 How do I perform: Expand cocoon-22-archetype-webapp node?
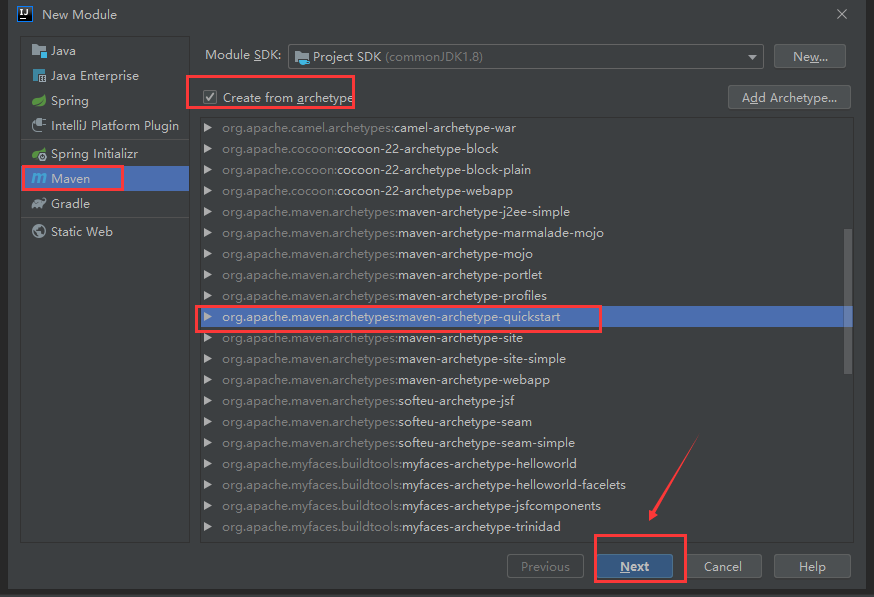pos(208,191)
